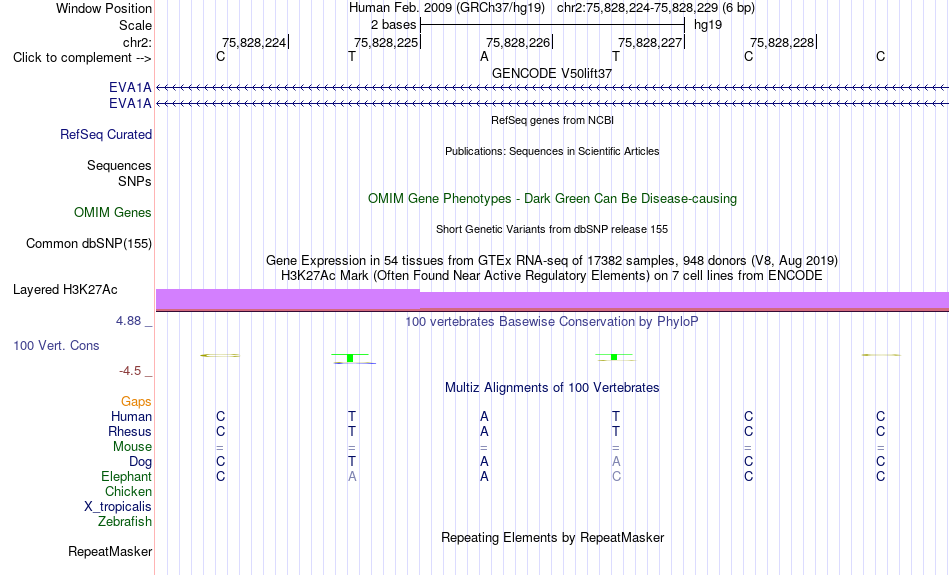950x575 pixels.
Task: Click the coordinate label 75,828,225
Action: [386, 42]
